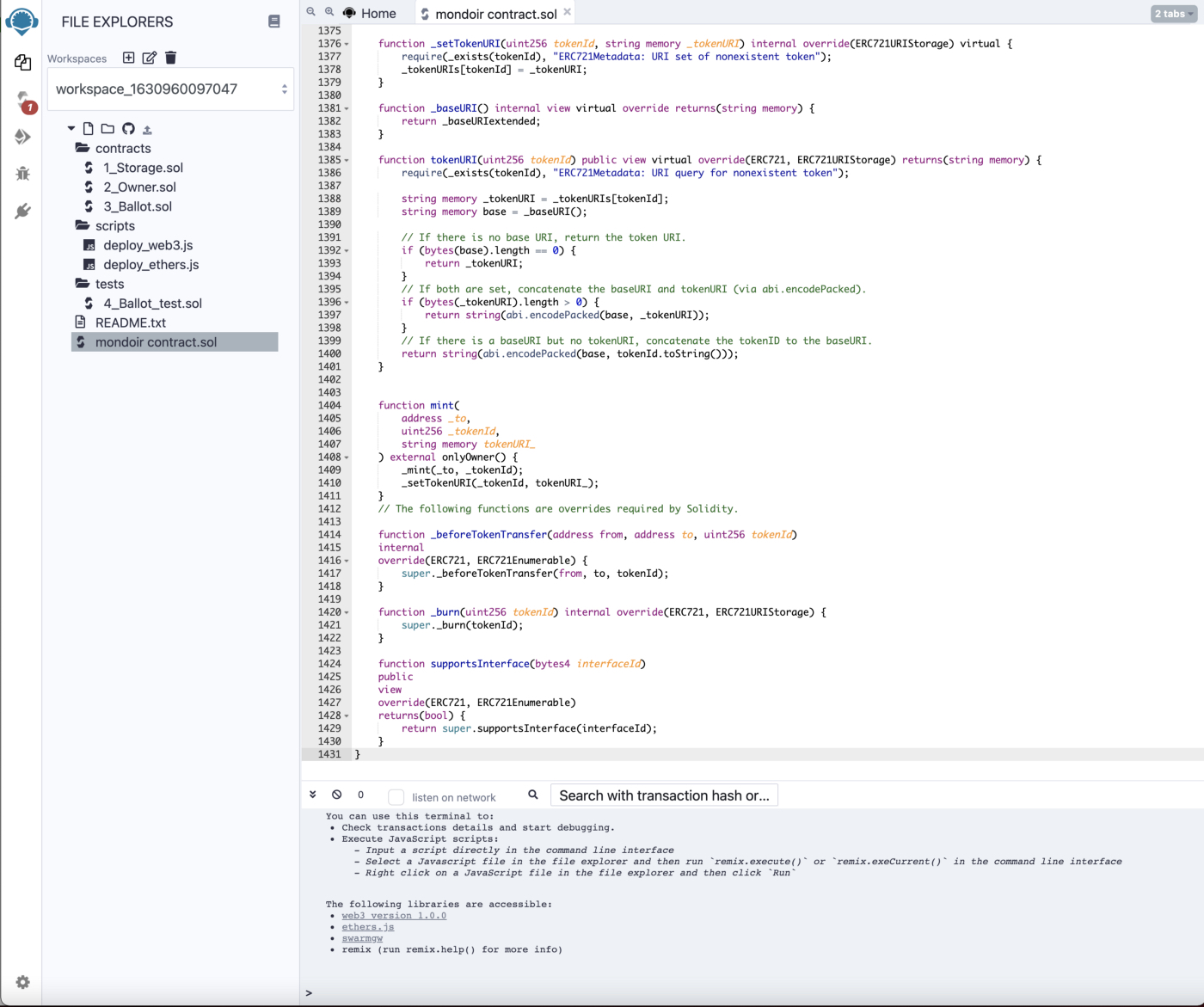The width and height of the screenshot is (1204, 1007).
Task: Open the workspace selector dropdown
Action: tap(170, 89)
